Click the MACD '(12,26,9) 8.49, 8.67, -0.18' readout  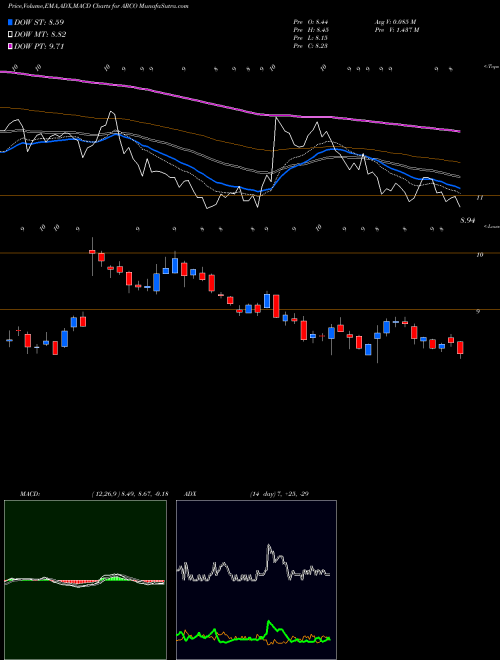point(129,494)
